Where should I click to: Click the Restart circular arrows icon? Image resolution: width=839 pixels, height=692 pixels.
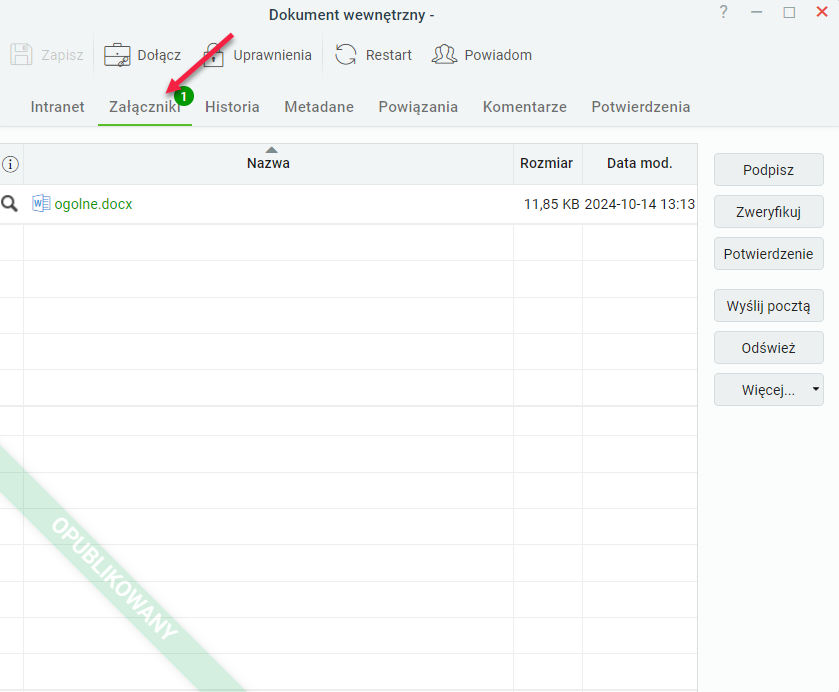(x=346, y=55)
